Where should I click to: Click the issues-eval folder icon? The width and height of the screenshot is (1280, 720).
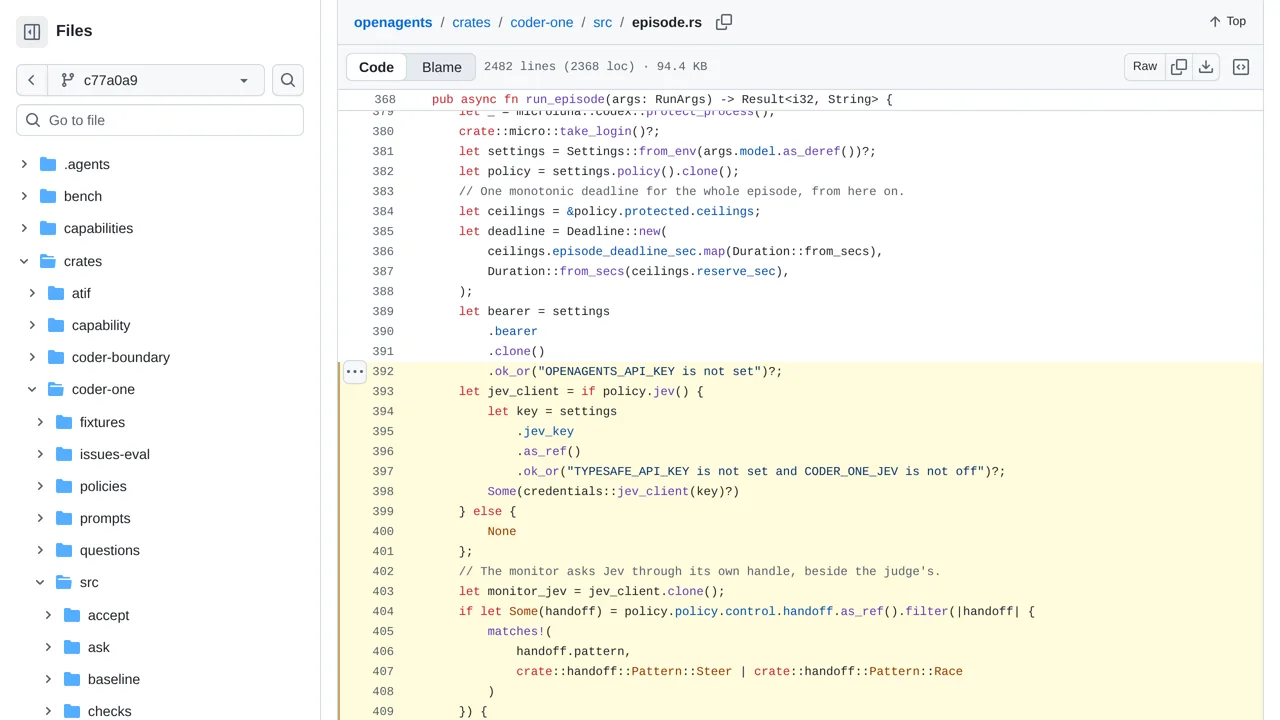(64, 454)
